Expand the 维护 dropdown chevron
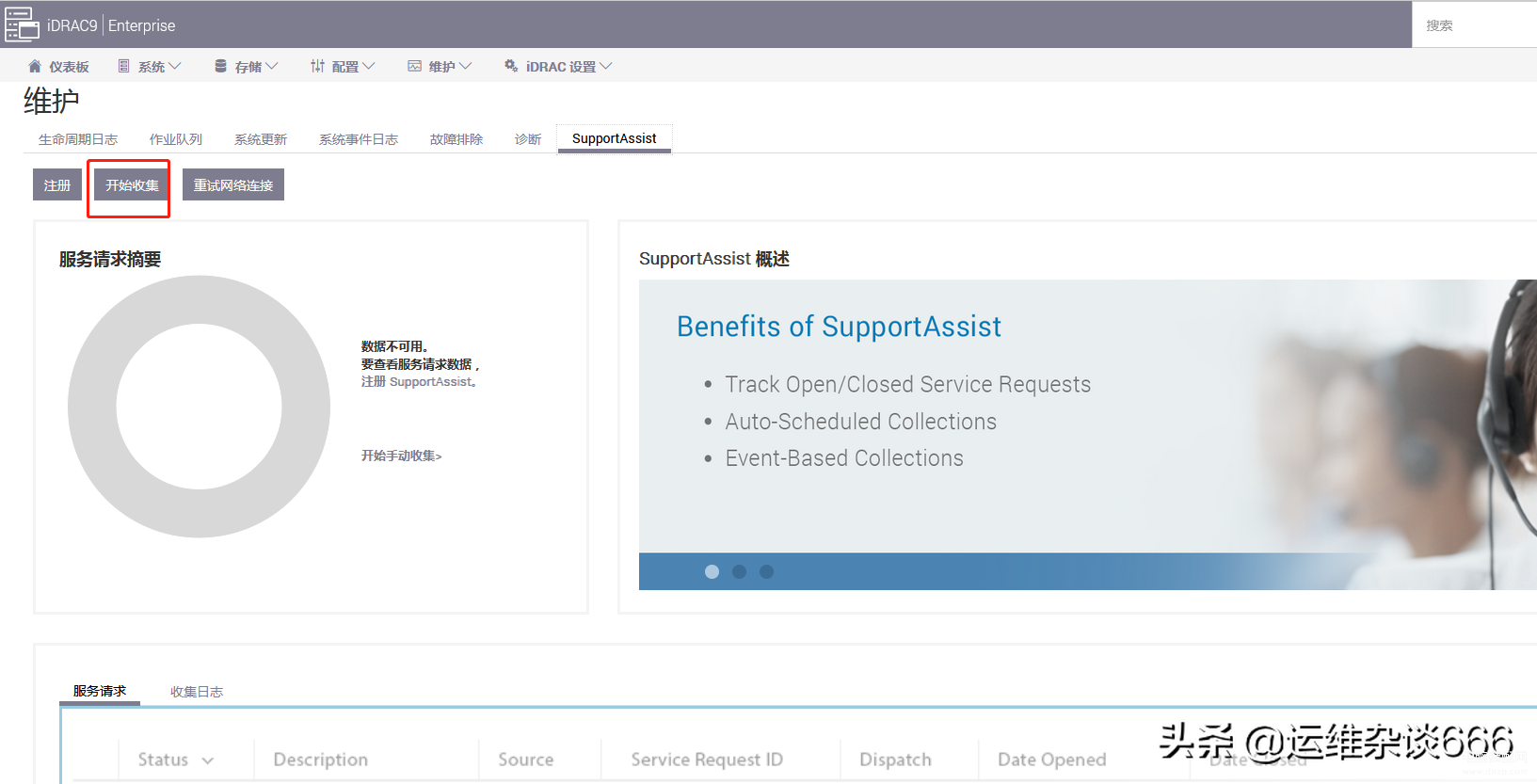 click(466, 66)
